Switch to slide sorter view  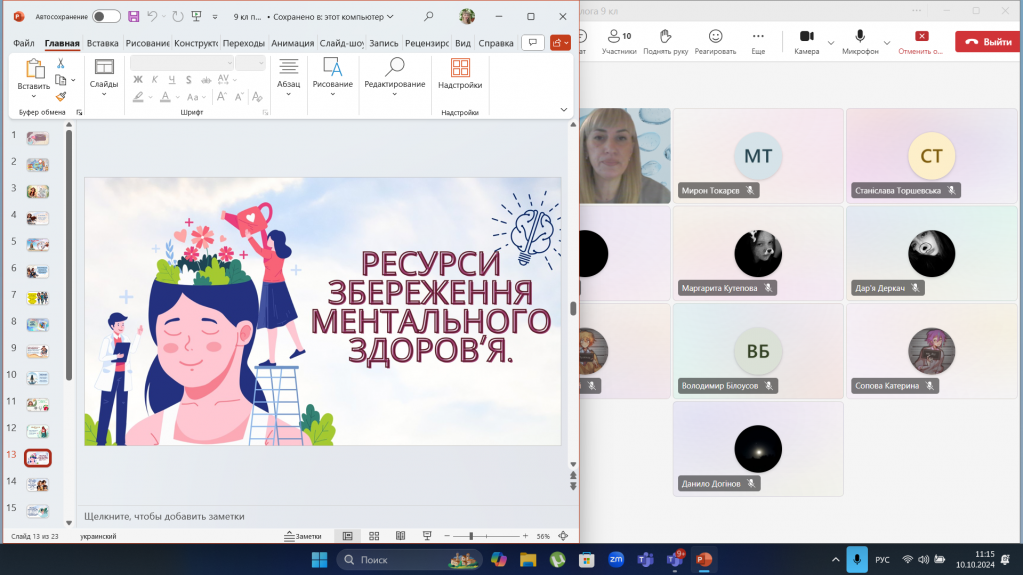(x=374, y=536)
